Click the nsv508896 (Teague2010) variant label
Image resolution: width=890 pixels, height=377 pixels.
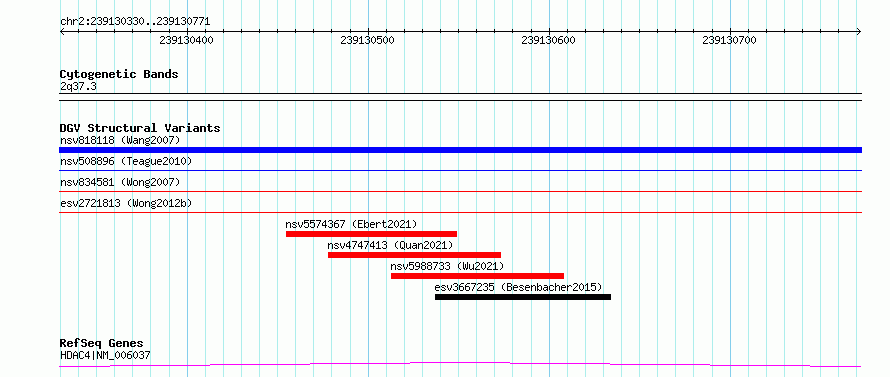(x=126, y=161)
